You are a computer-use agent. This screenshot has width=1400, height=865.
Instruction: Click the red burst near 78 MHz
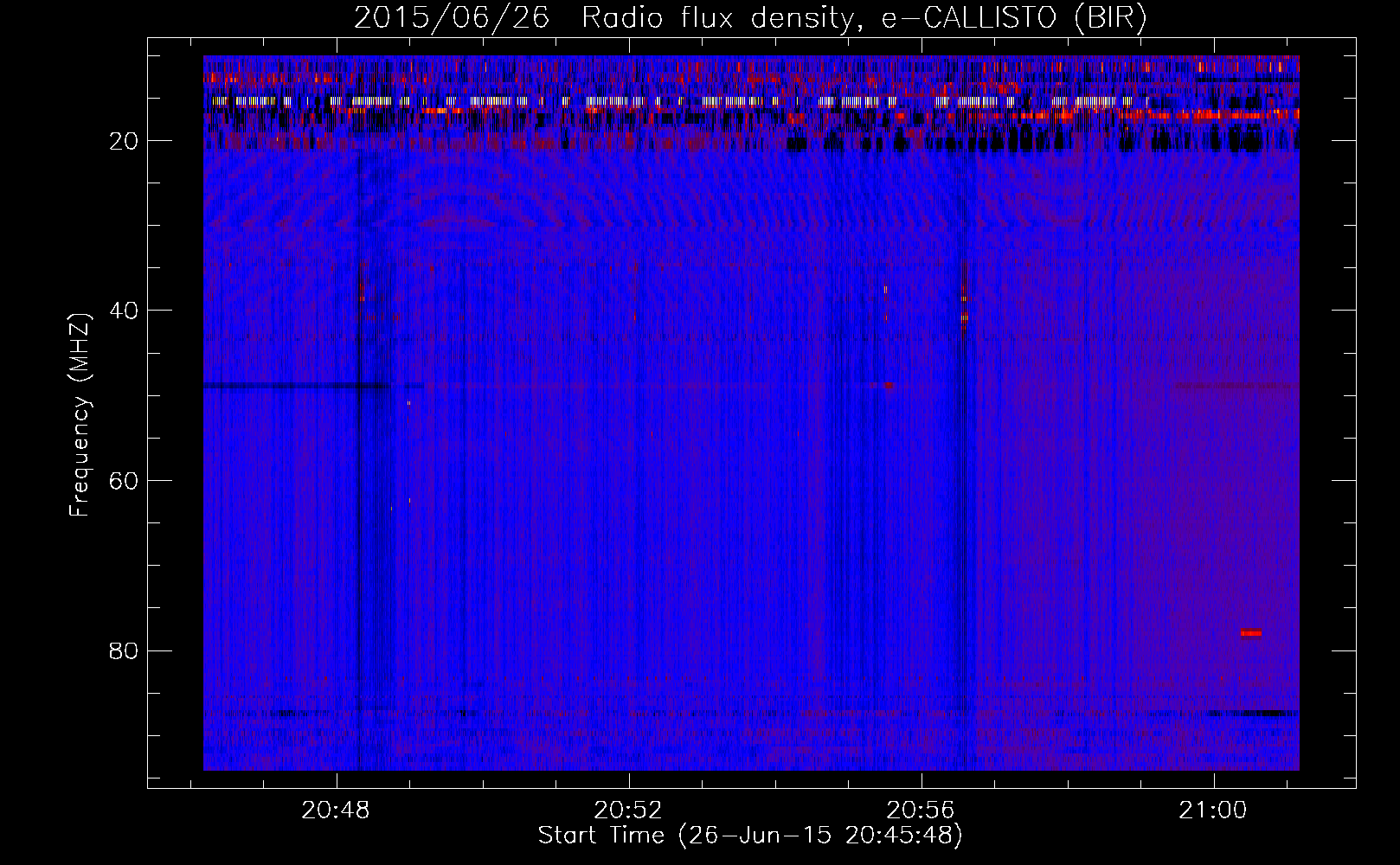pyautogui.click(x=1250, y=633)
